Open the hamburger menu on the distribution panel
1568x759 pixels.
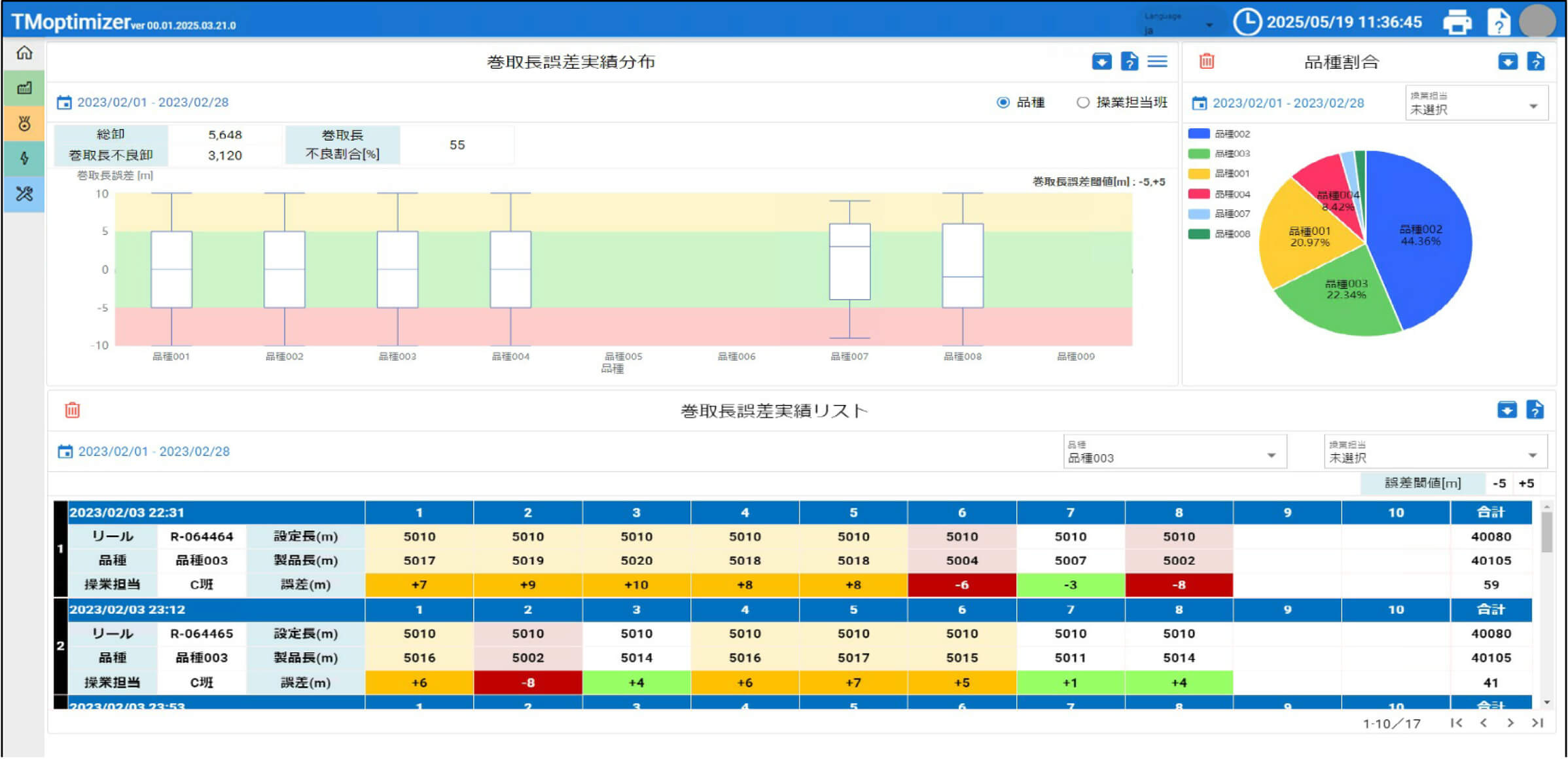(1157, 61)
